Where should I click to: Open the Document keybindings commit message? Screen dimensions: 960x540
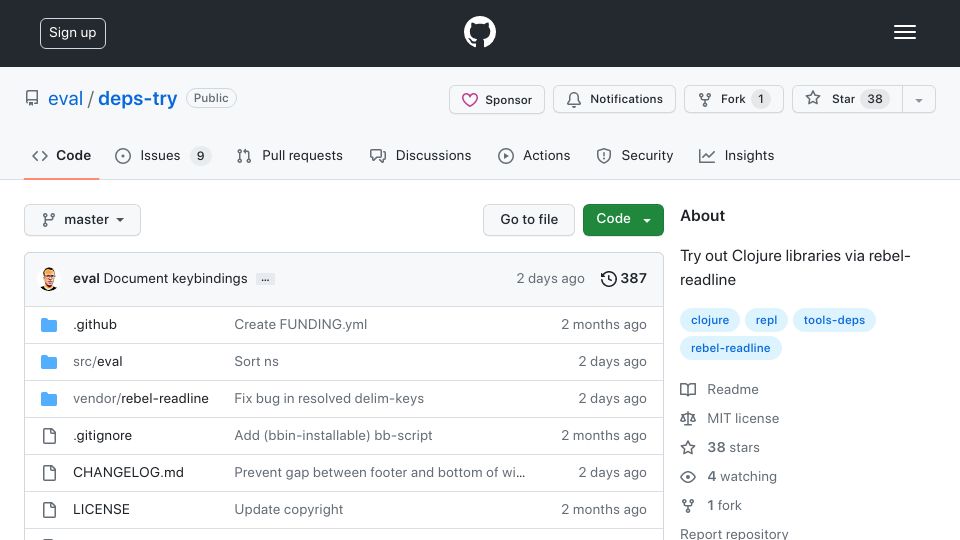176,279
